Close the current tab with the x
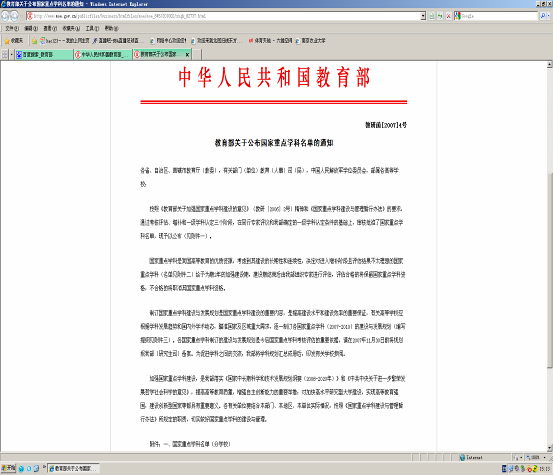The image size is (553, 475). 187,55
